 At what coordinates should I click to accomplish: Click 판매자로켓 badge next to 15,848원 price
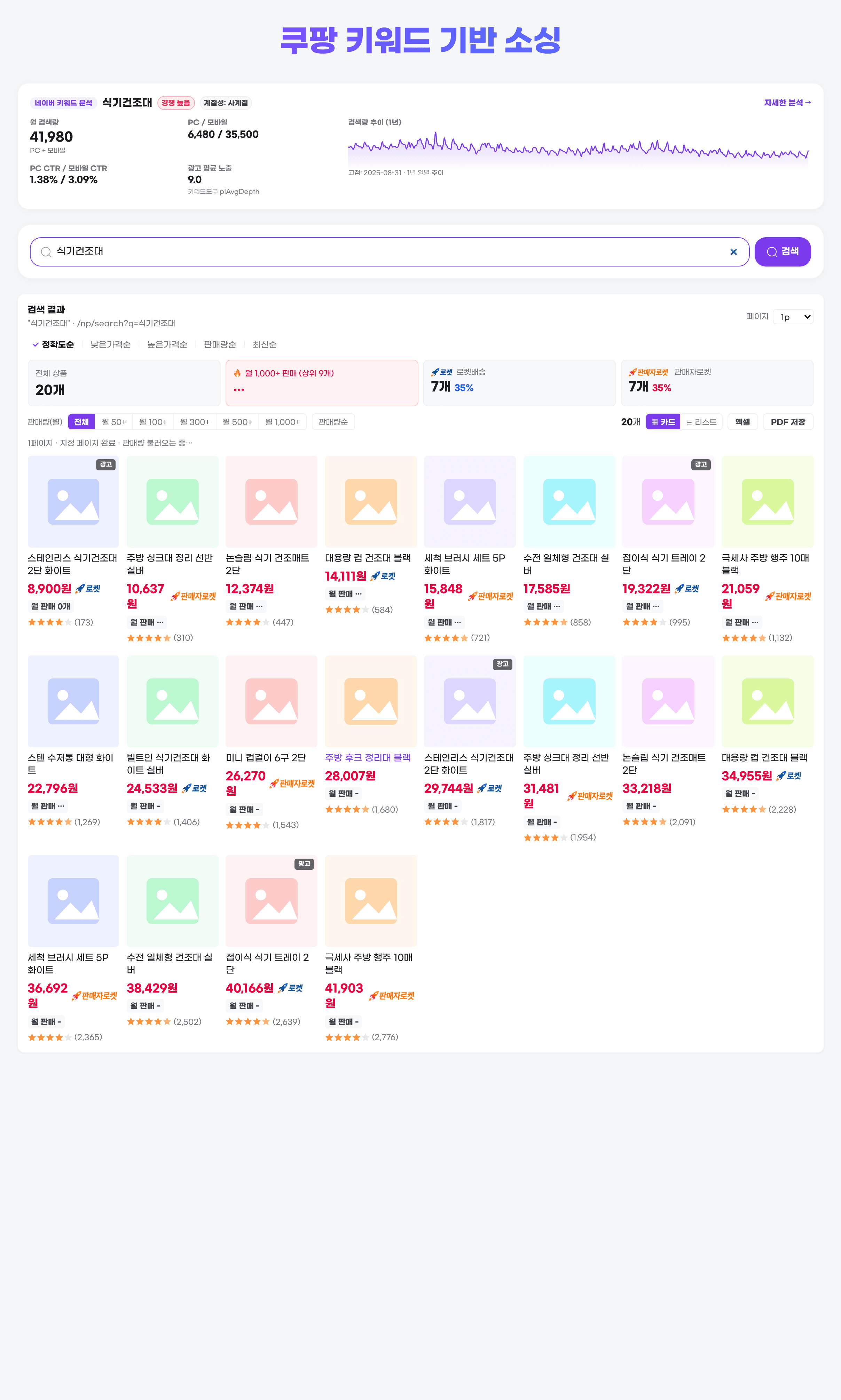tap(491, 596)
